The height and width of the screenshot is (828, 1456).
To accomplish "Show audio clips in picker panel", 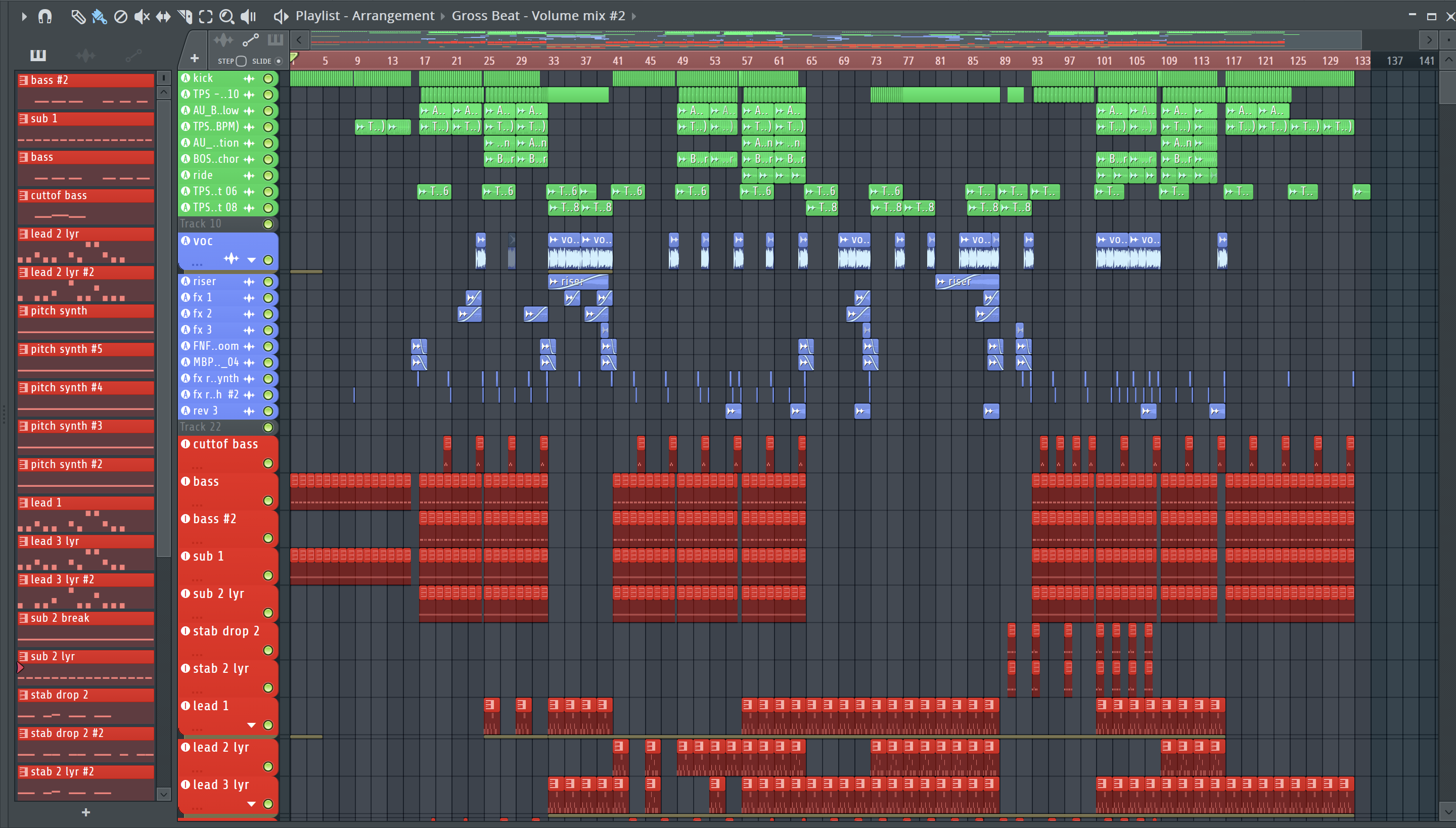I will coord(86,55).
